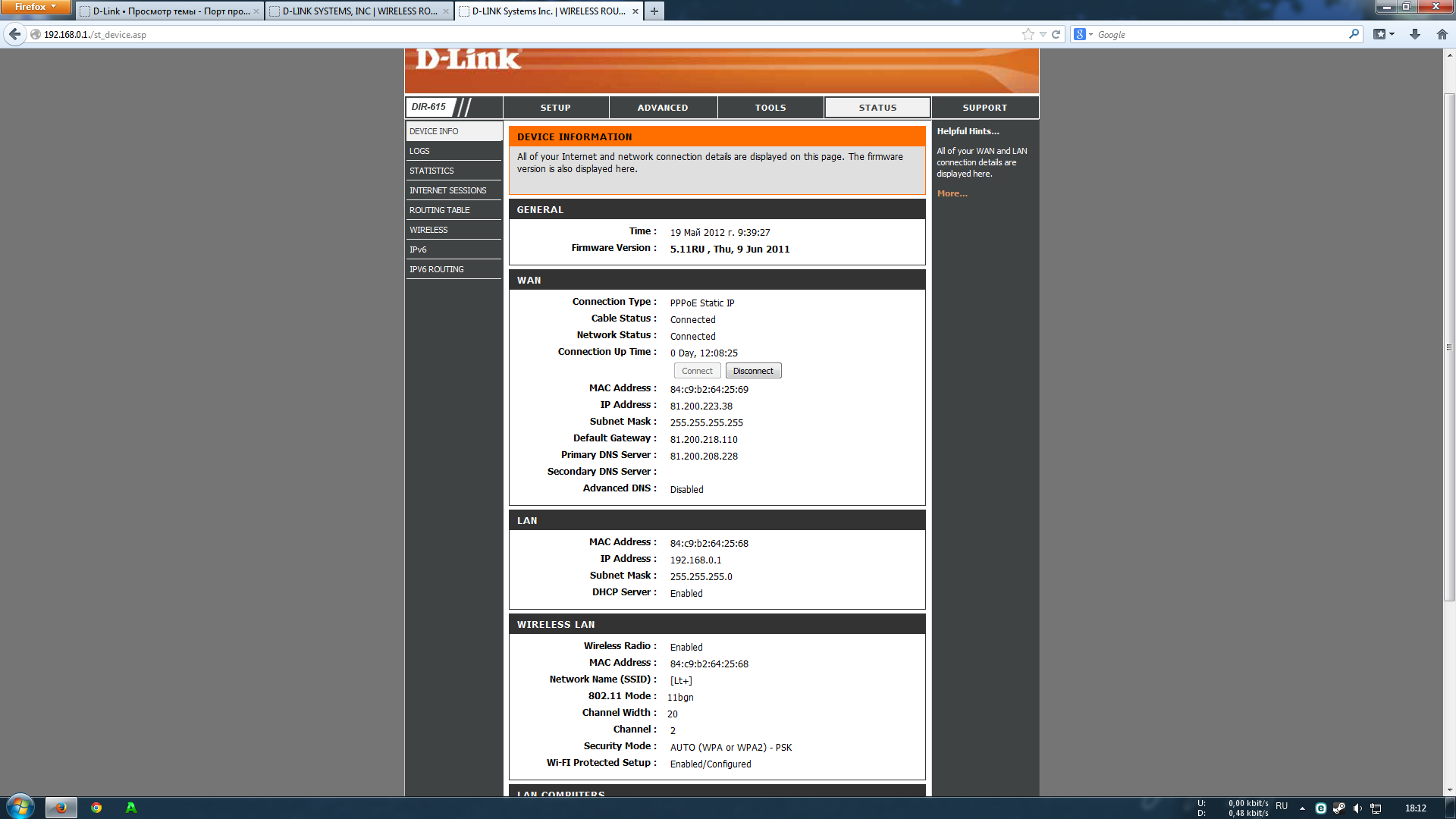Click the volume speaker tray icon
Viewport: 1456px width, 819px height.
point(1357,808)
